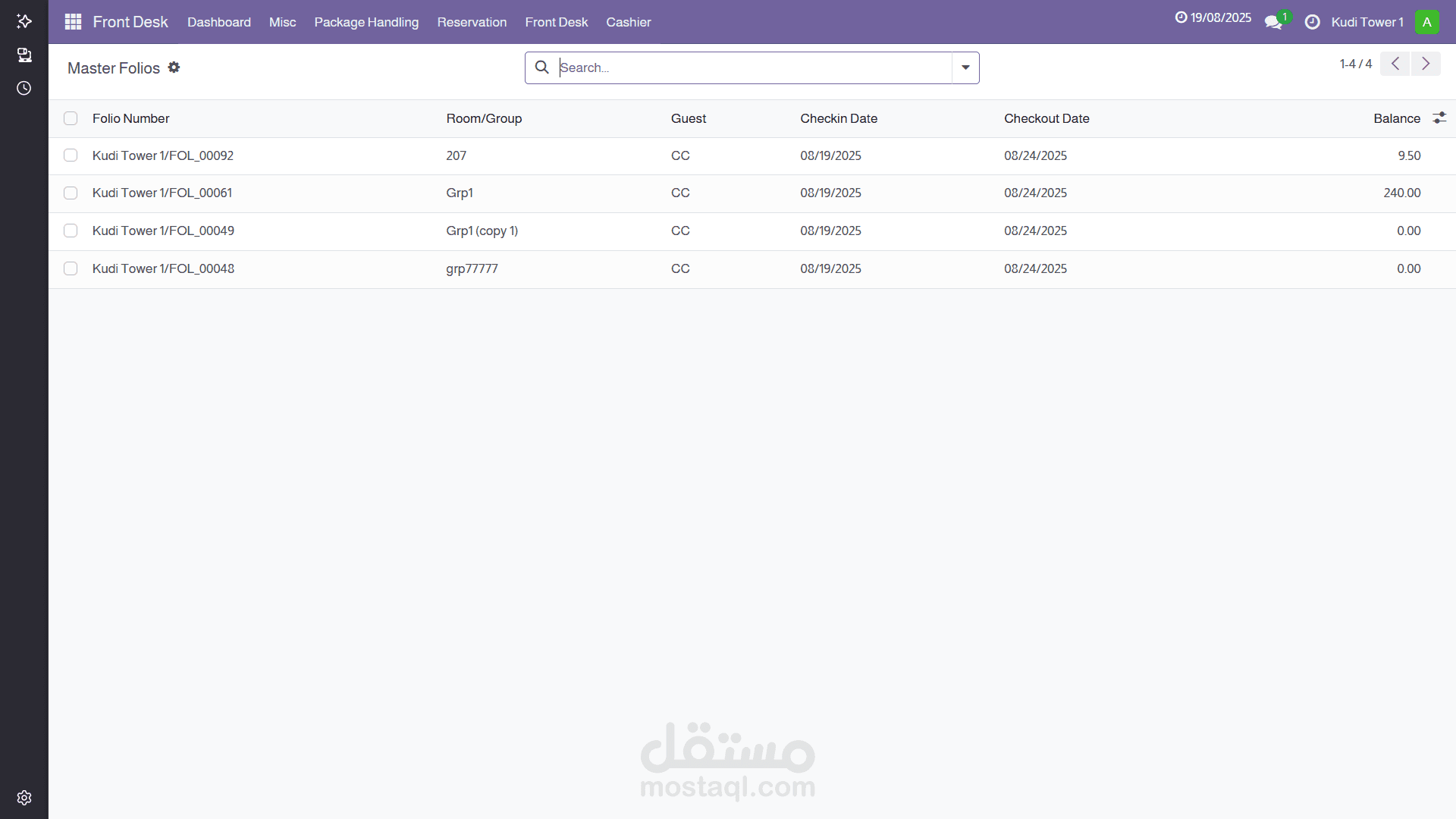This screenshot has height=819, width=1456.
Task: Click the sparkle icon in left sidebar
Action: pos(24,21)
